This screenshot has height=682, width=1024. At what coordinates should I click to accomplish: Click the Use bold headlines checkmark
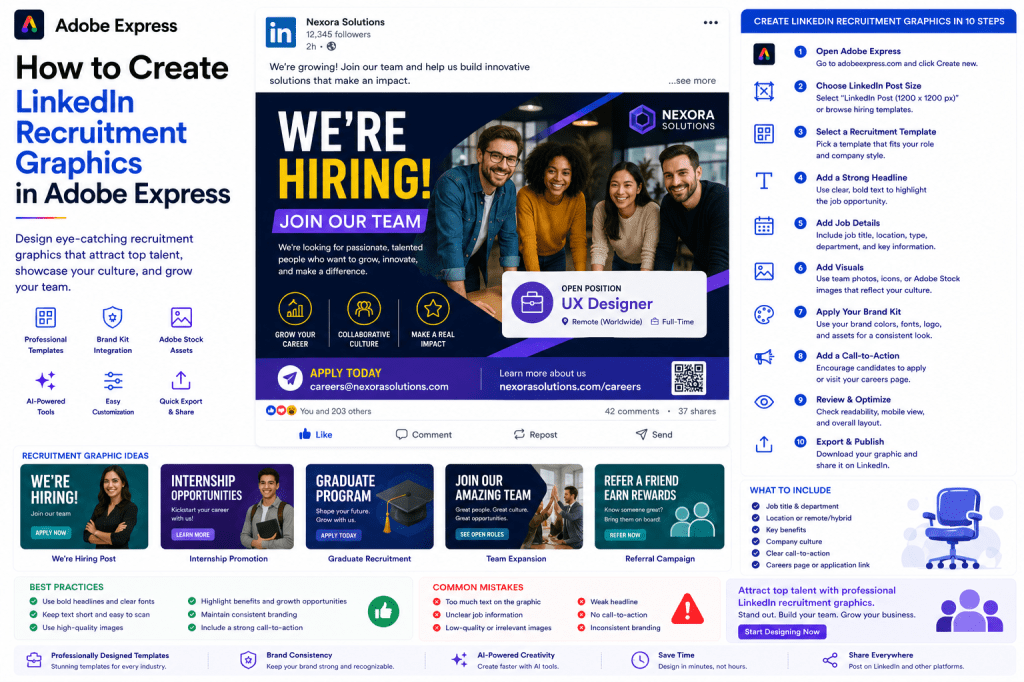click(33, 601)
